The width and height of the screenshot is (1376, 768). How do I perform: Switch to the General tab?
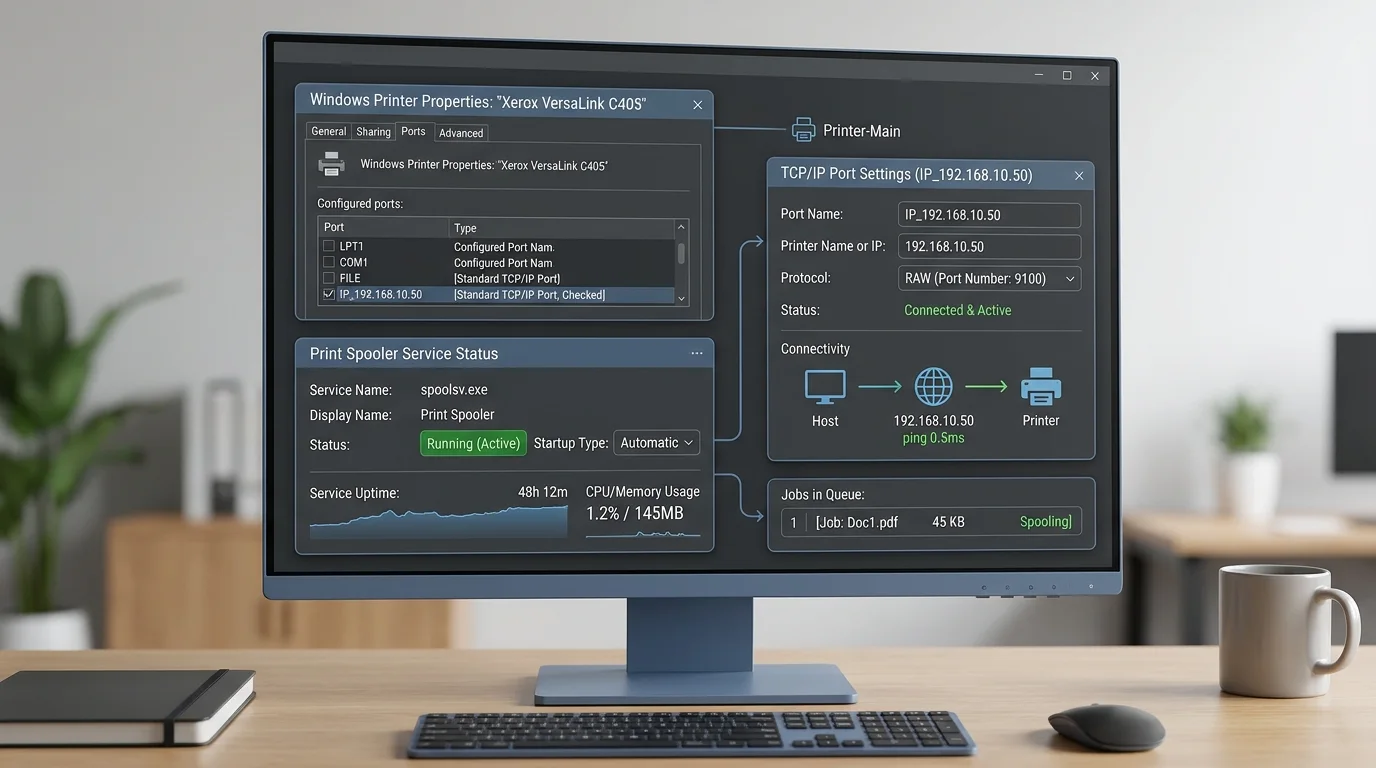(x=328, y=132)
